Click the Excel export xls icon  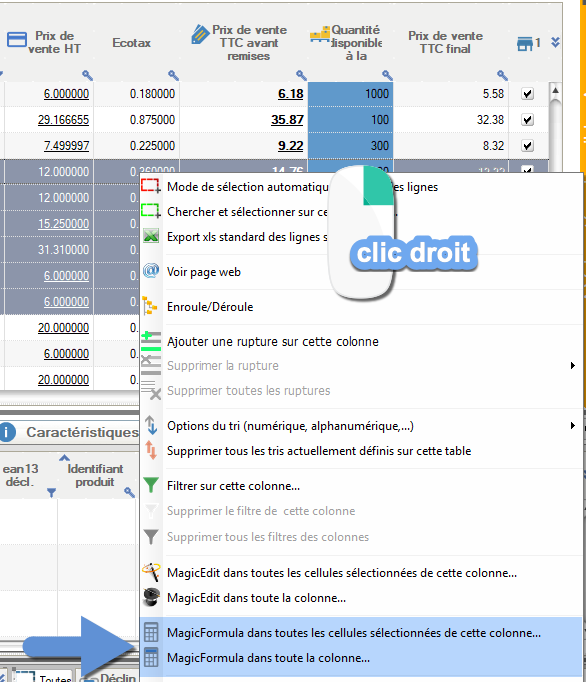click(x=151, y=236)
